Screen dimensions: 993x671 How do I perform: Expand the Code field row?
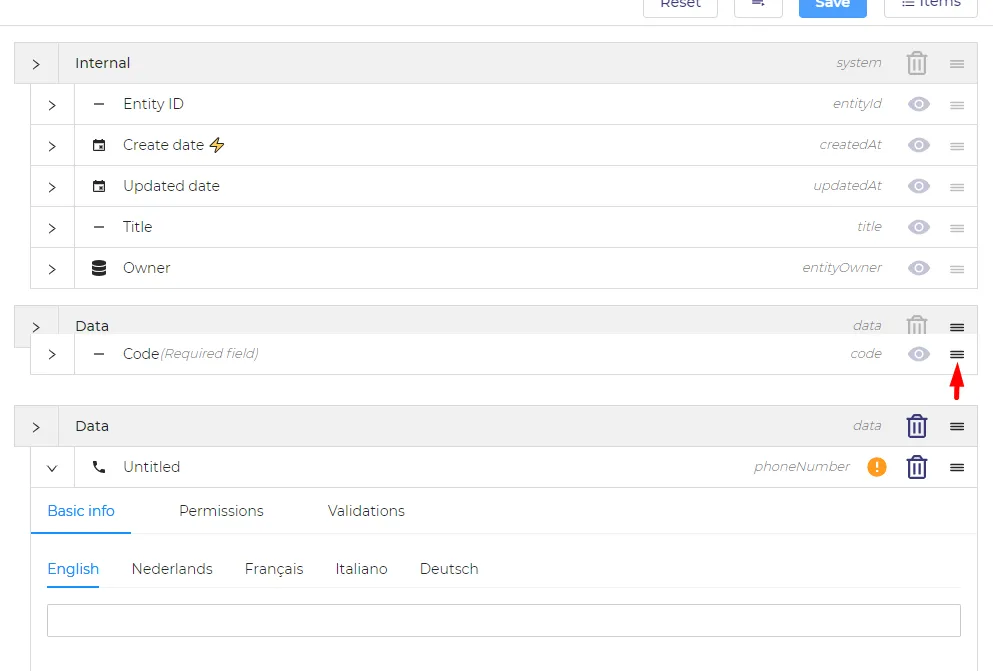[52, 354]
